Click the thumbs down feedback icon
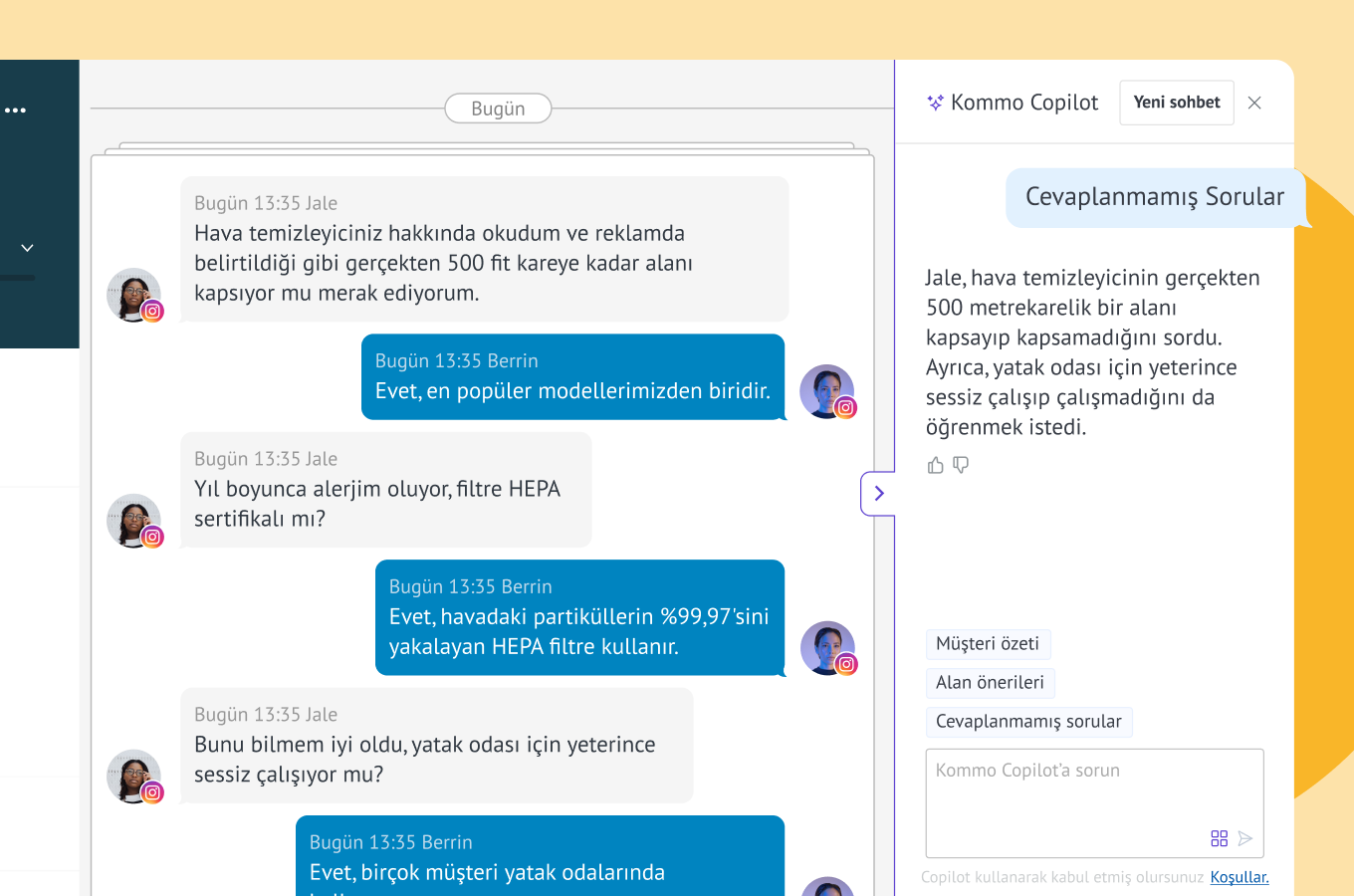The image size is (1354, 896). click(x=961, y=465)
